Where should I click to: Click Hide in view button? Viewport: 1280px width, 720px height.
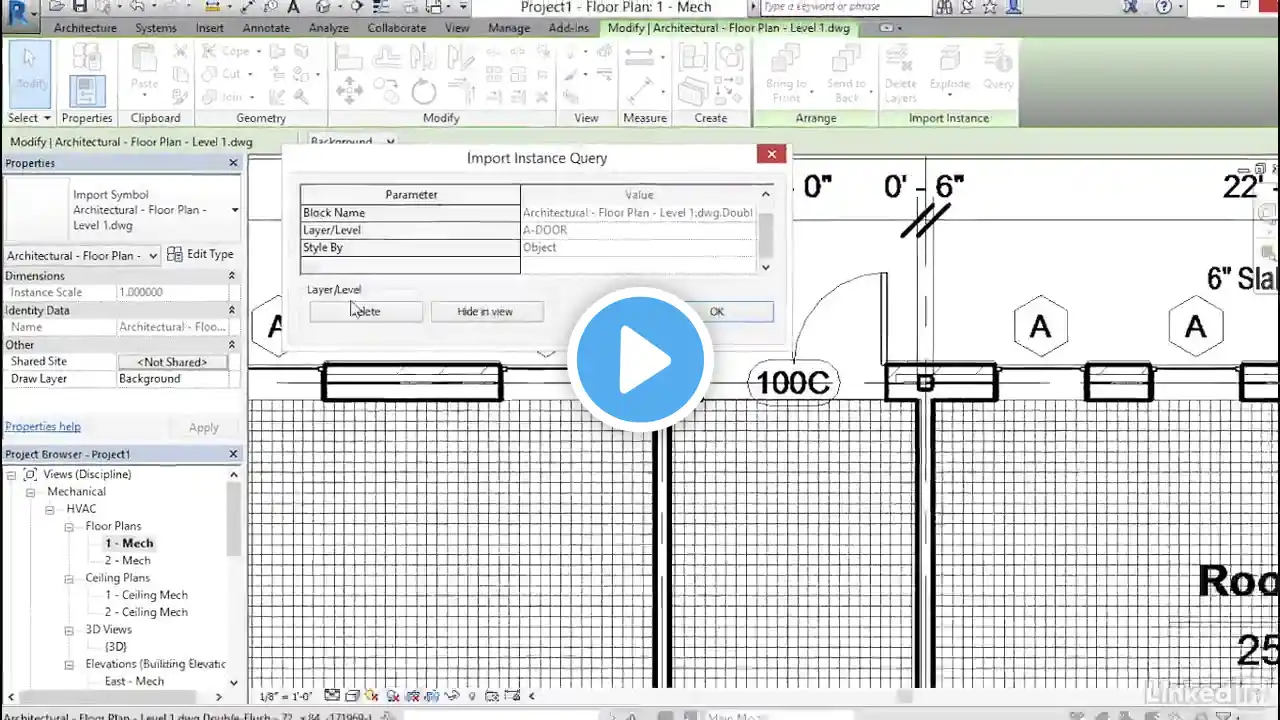point(485,312)
